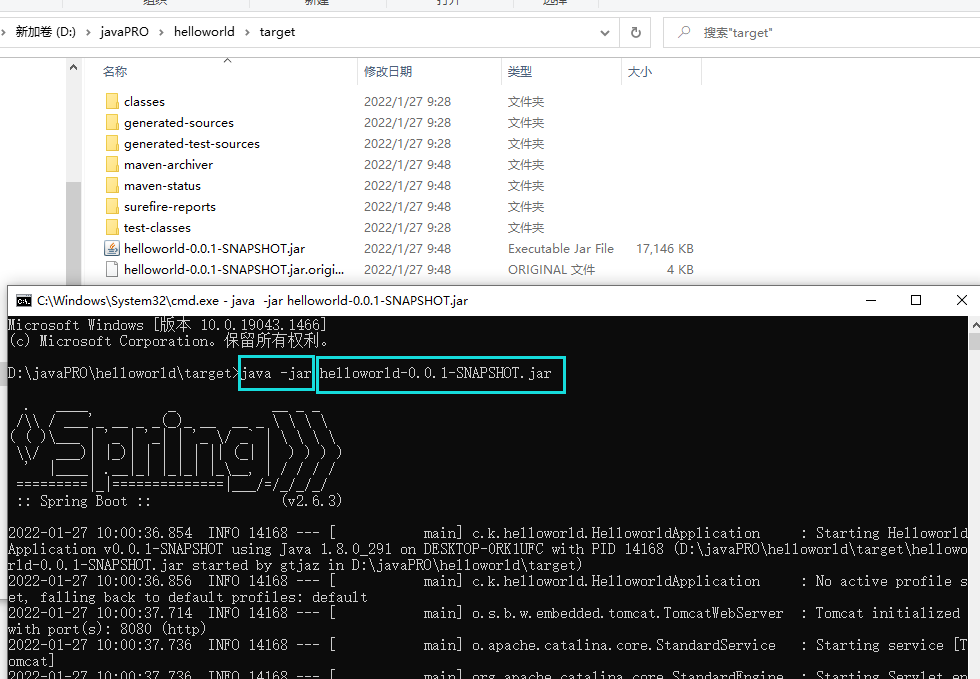This screenshot has width=980, height=679.
Task: Click the Executable Jar File type cell
Action: click(x=561, y=249)
